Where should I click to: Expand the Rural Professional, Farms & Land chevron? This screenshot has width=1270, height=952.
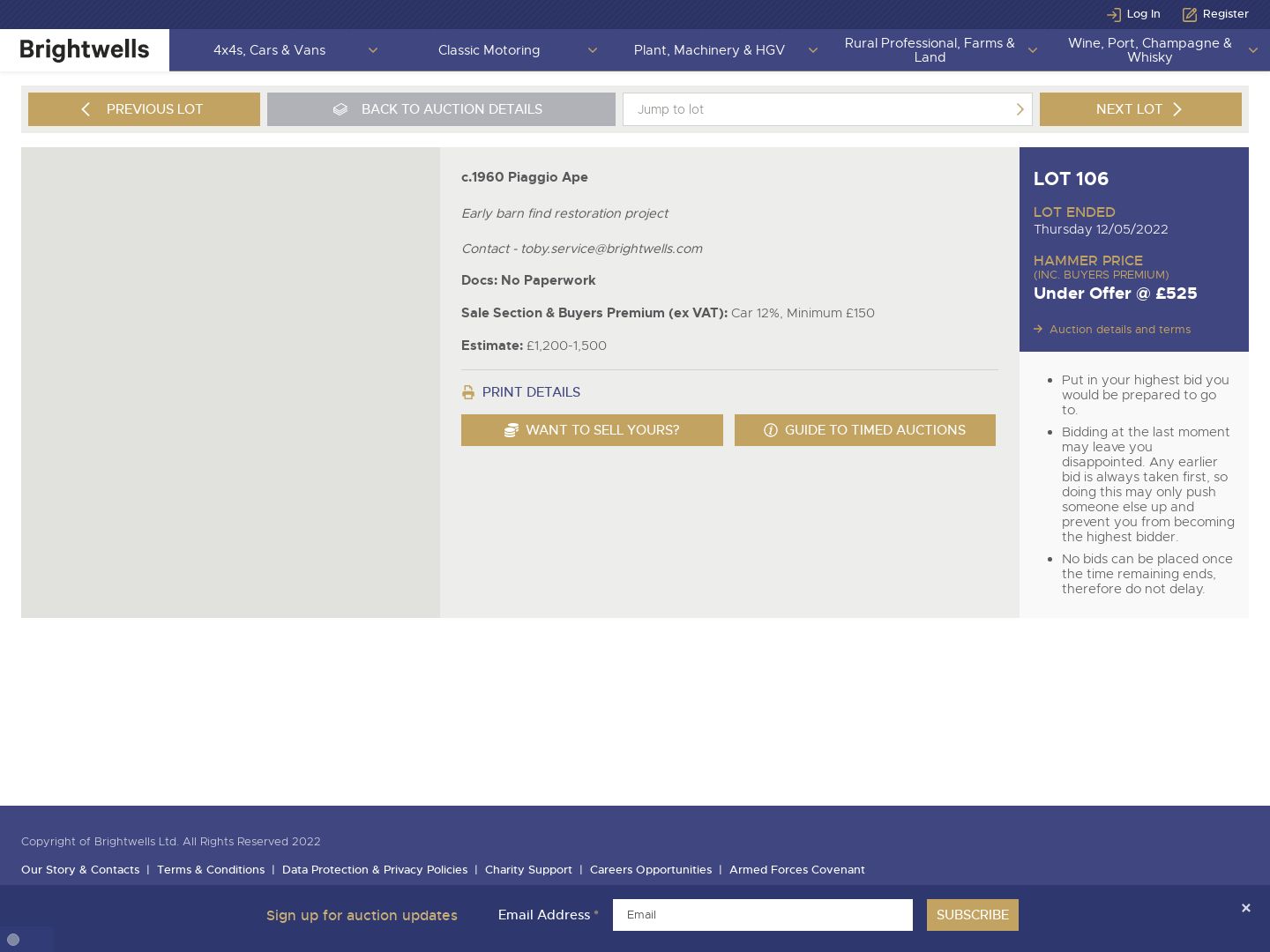[1033, 50]
